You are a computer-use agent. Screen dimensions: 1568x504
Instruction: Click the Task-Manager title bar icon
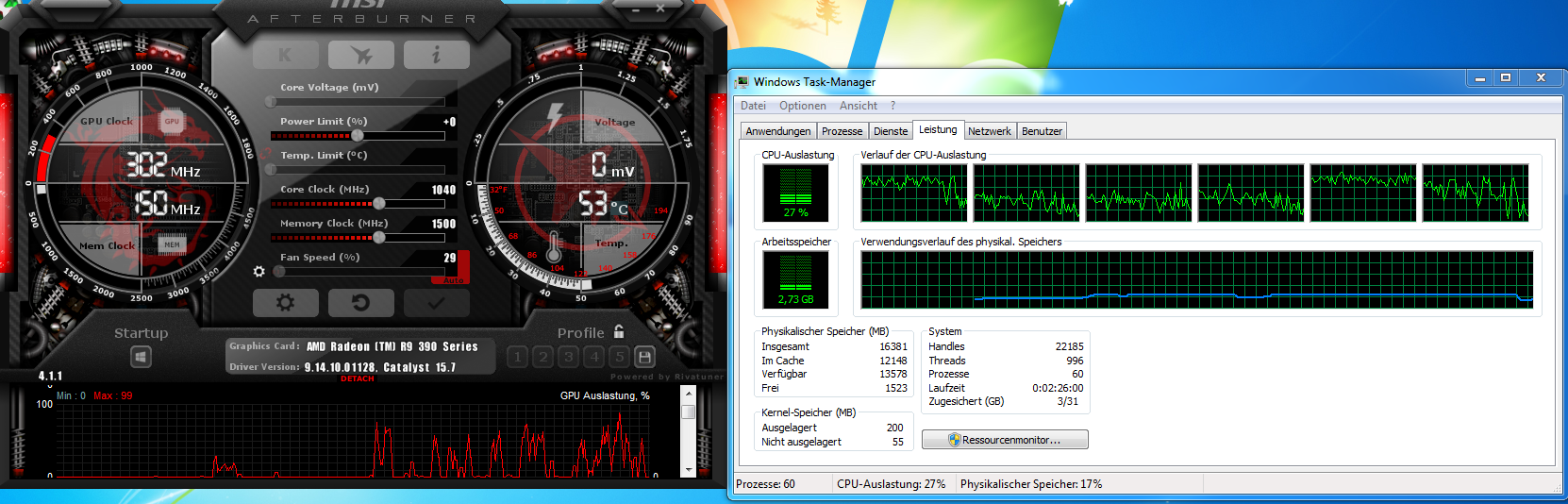[742, 82]
